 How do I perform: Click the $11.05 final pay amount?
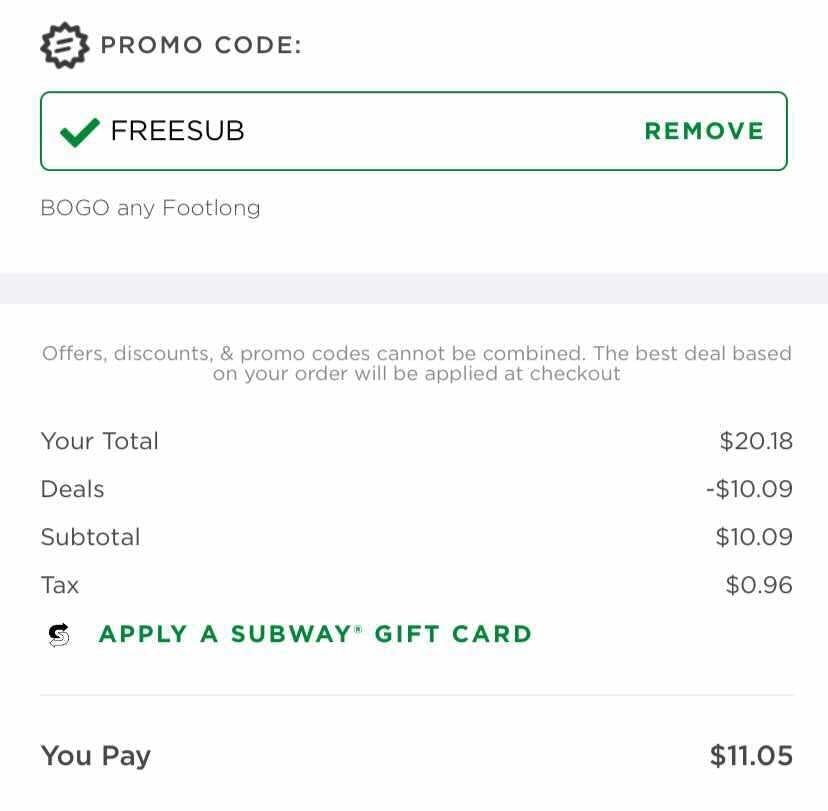(x=751, y=755)
